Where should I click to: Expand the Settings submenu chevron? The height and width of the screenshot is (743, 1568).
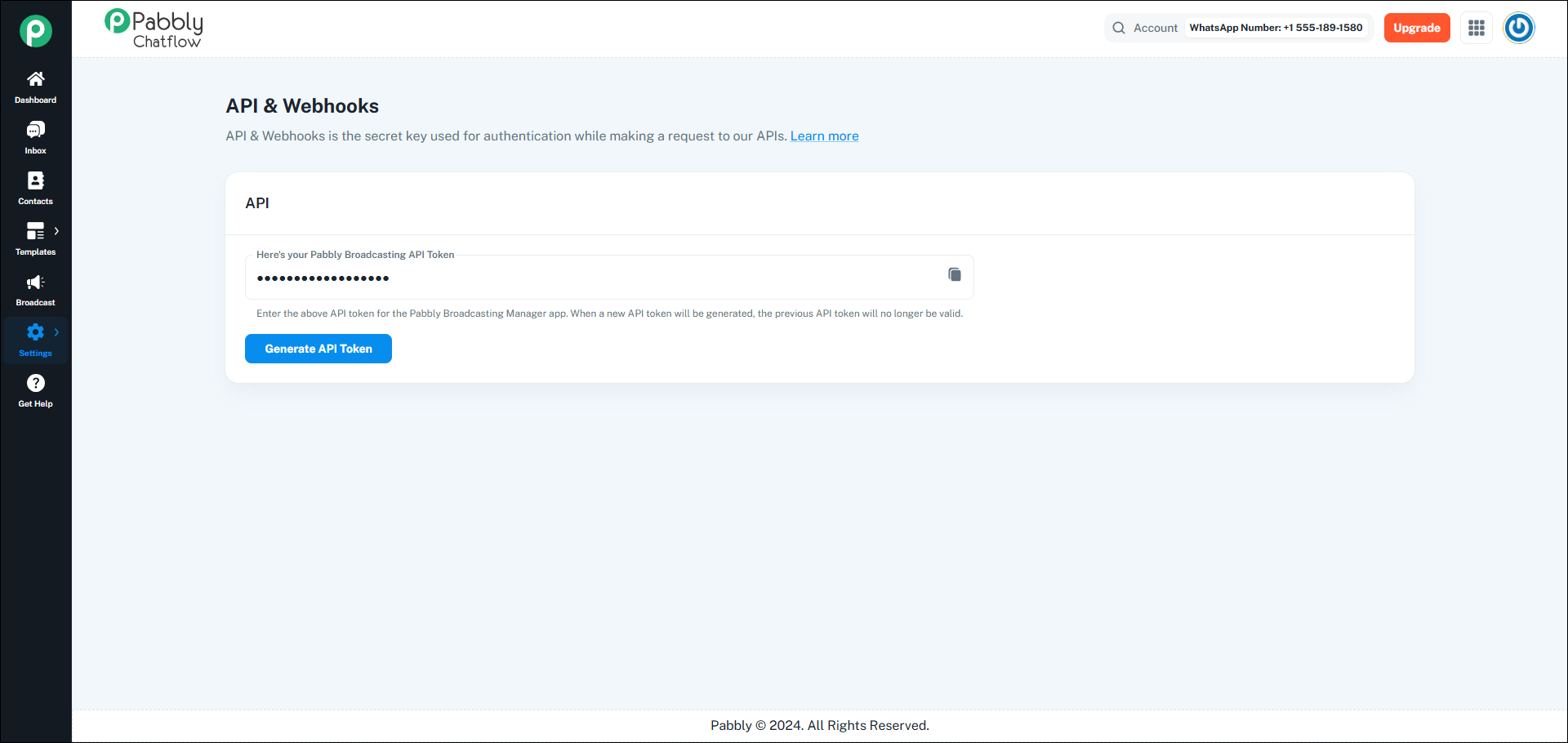point(56,332)
